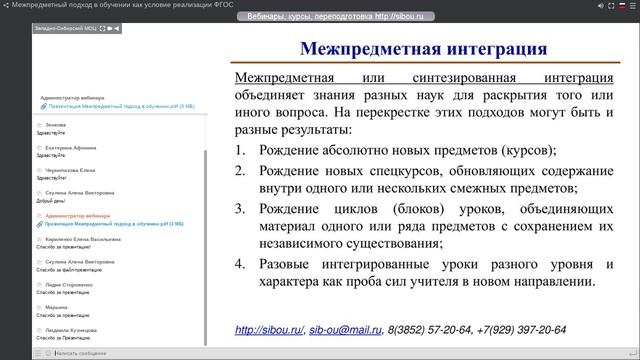Mute the webinar sound with the speaker icon
This screenshot has height=360, width=640.
600,6
